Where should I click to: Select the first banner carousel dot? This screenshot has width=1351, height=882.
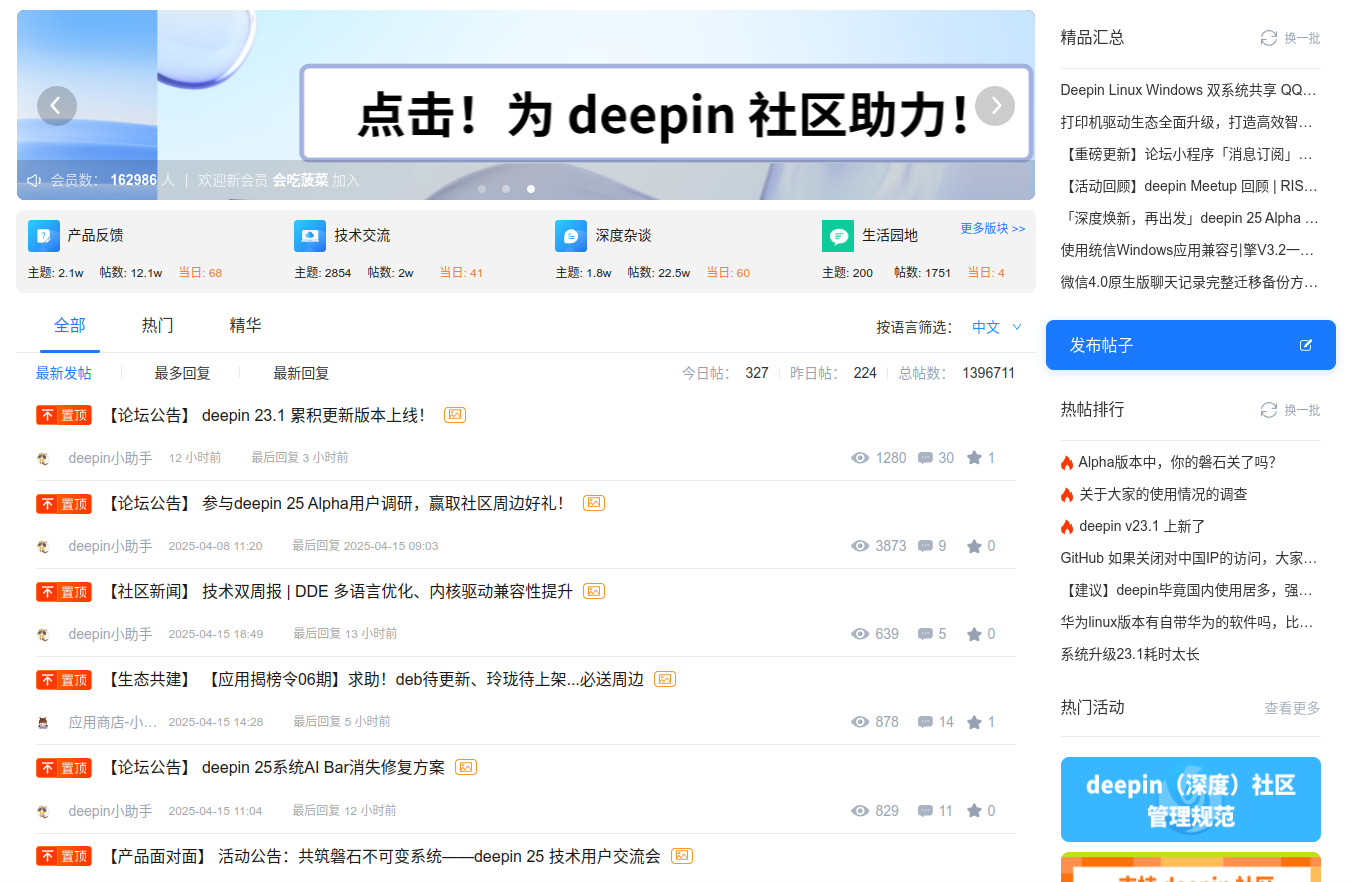click(482, 188)
